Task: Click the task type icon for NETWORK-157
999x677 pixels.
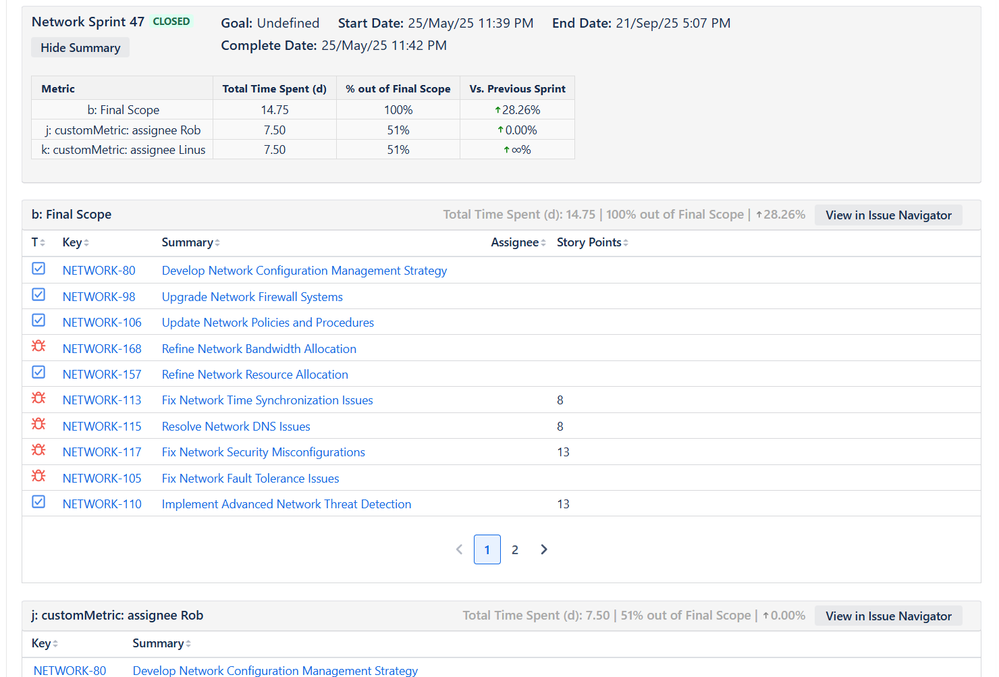Action: [38, 372]
